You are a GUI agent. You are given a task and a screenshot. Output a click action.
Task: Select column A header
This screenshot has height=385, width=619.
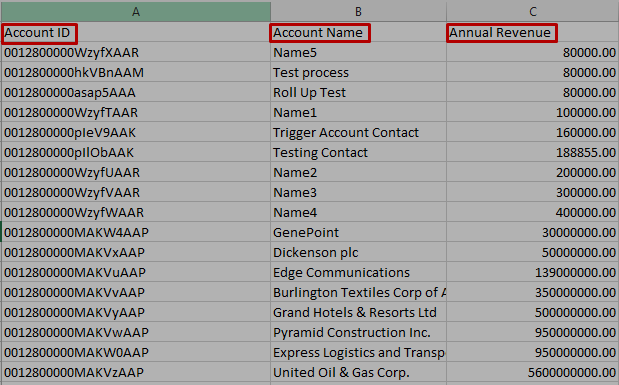[x=136, y=12]
